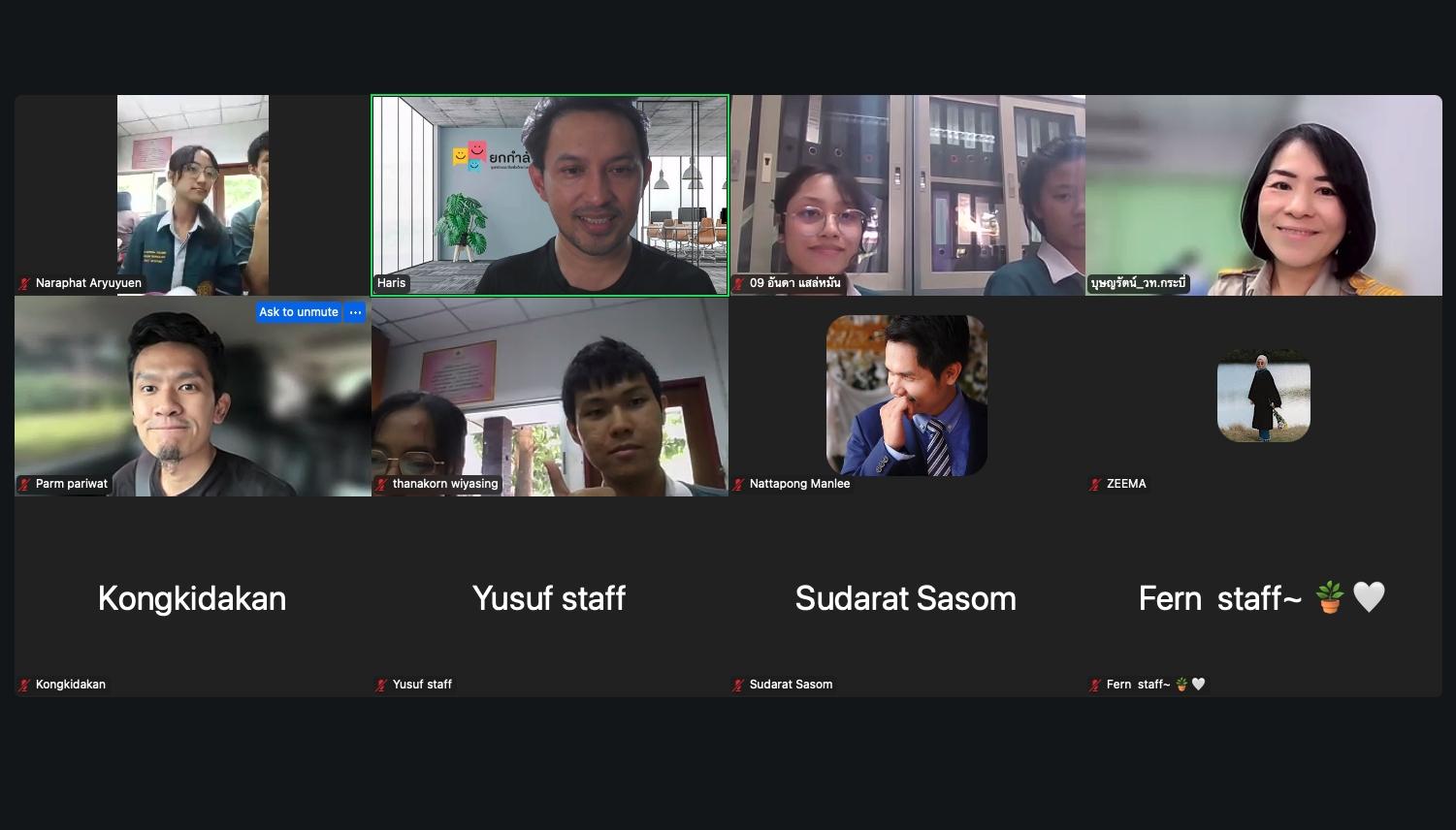Open more options on Parm pariwat tile

coord(355,312)
